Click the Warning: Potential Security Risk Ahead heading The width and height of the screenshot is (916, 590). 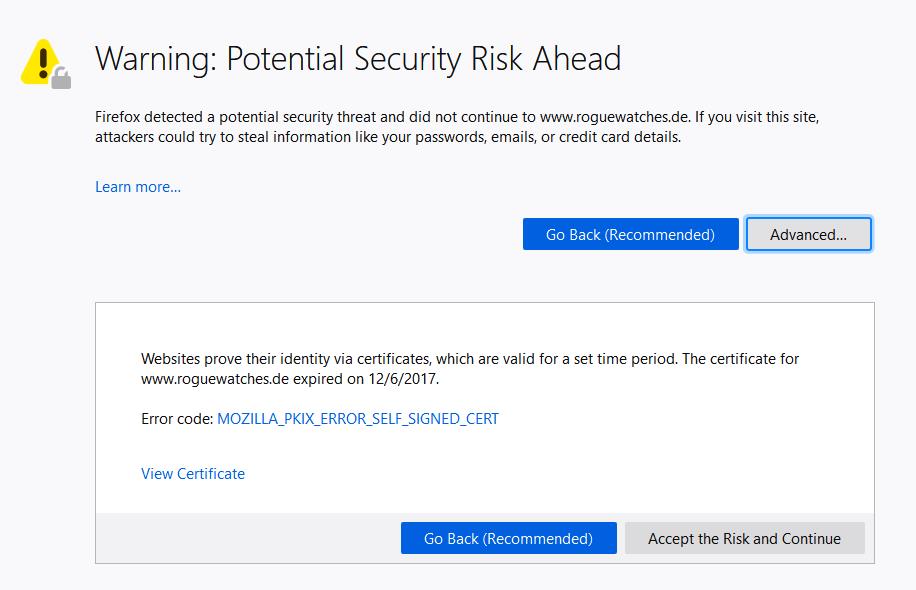(x=358, y=58)
